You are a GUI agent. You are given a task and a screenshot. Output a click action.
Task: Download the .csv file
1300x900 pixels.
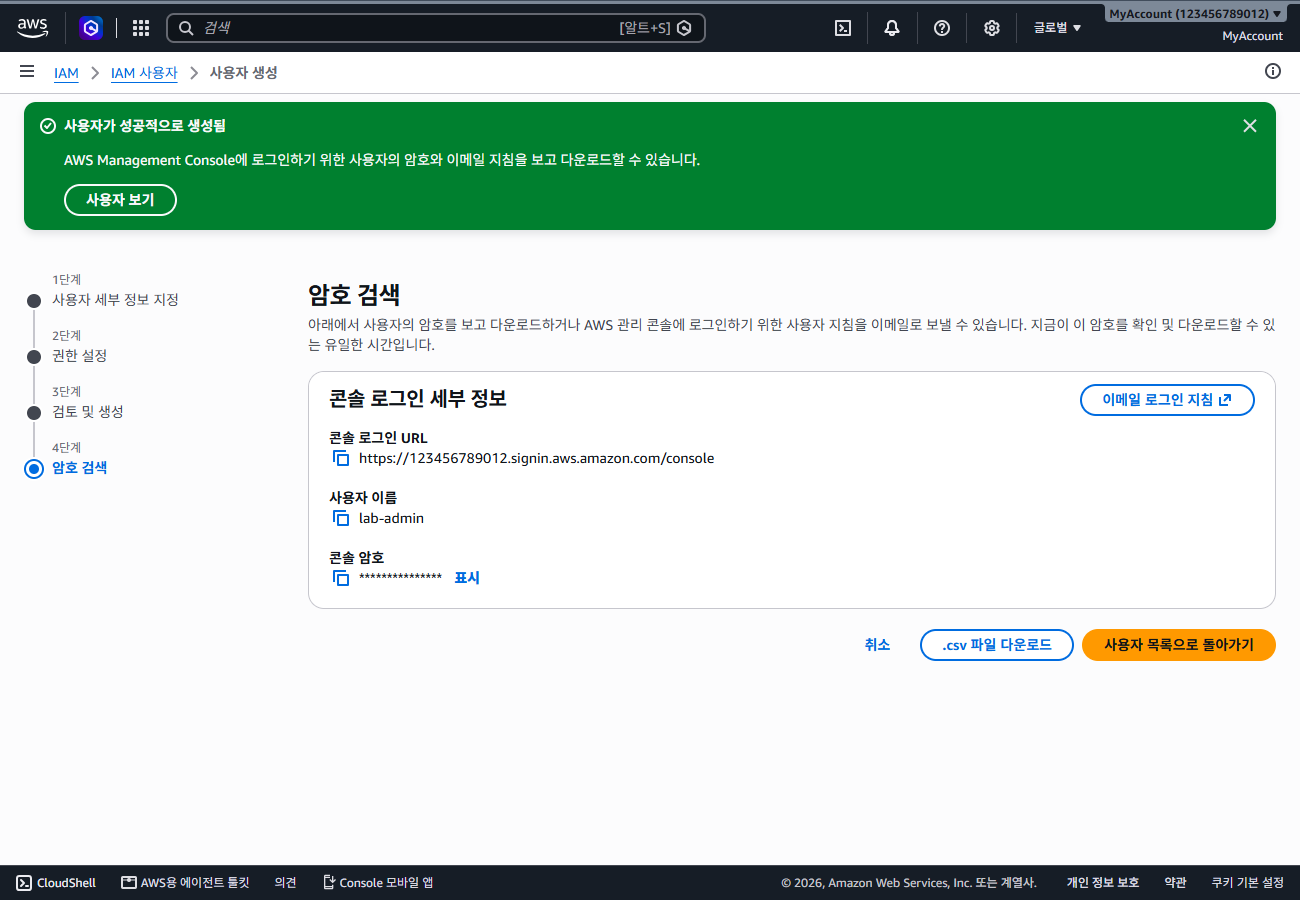(997, 645)
